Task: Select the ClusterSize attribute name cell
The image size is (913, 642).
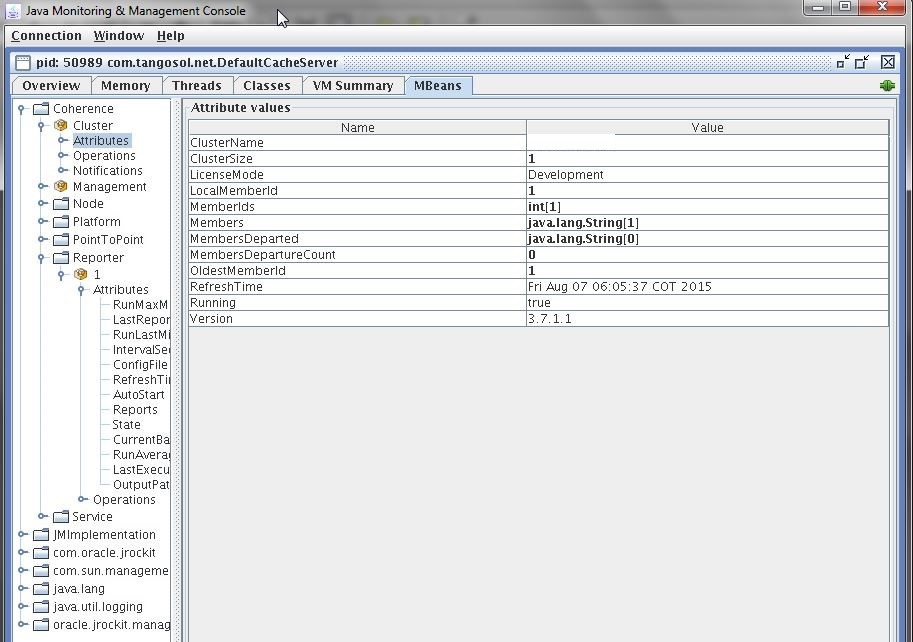Action: [x=358, y=158]
